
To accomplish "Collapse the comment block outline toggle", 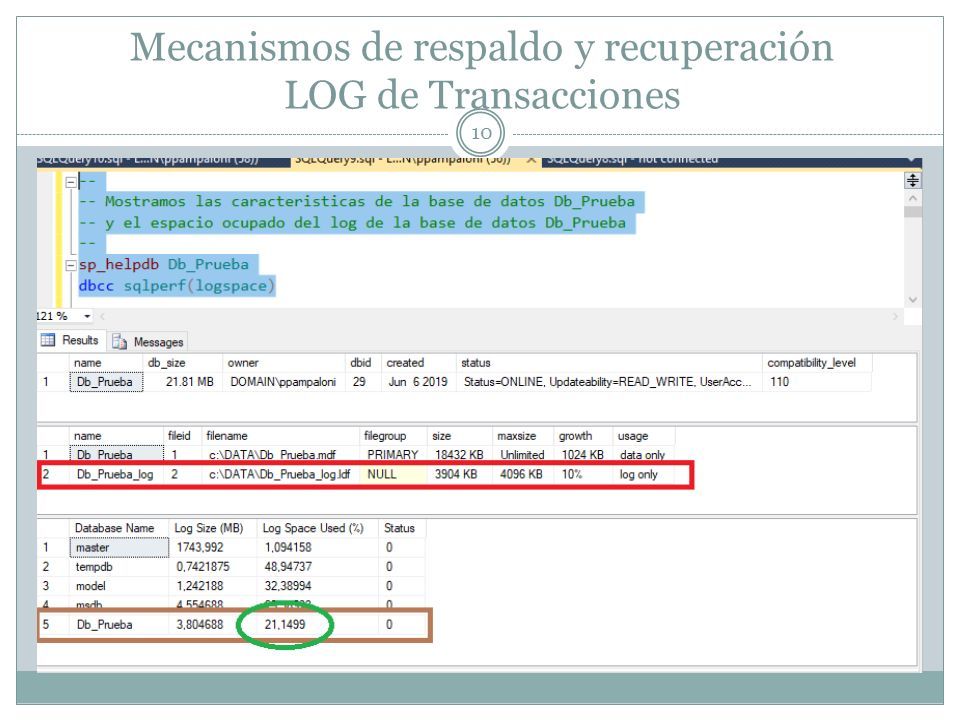I will 70,182.
